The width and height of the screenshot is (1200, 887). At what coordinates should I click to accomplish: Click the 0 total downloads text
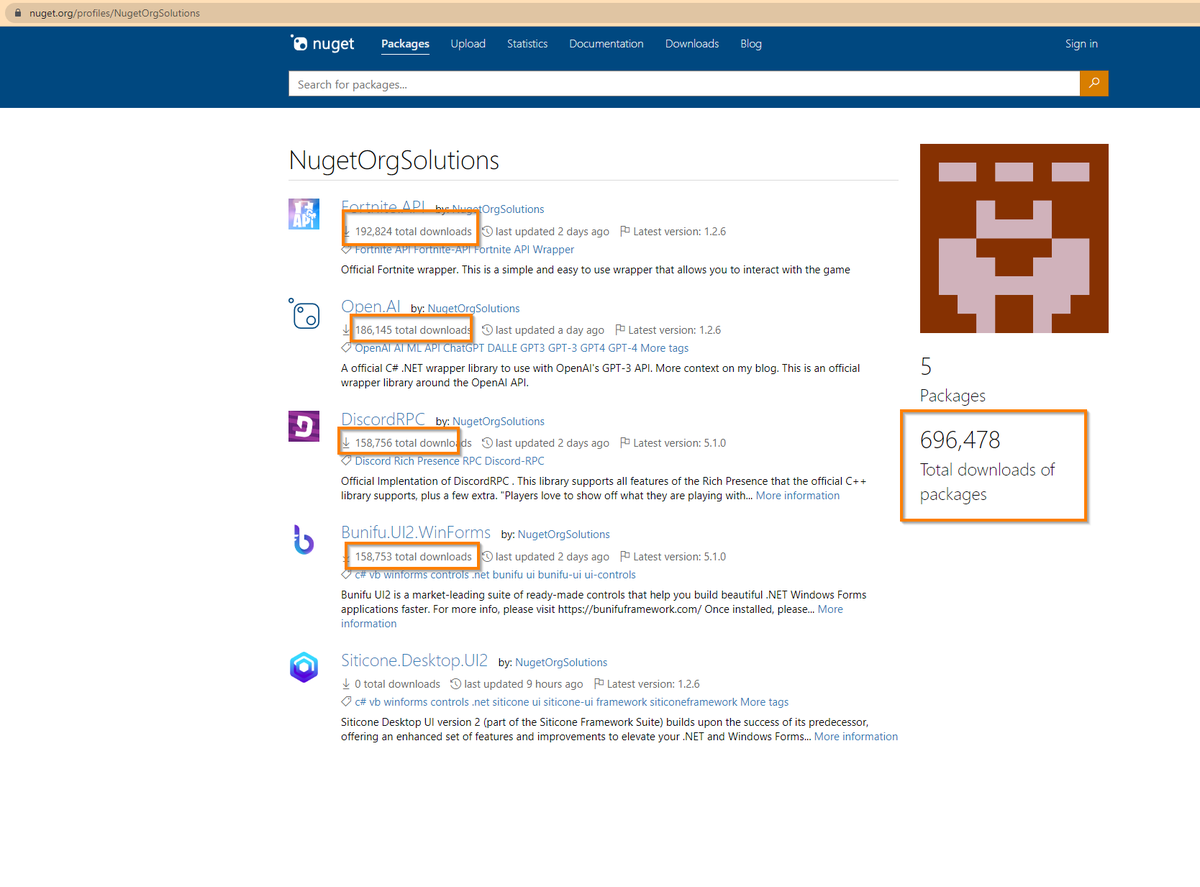[397, 684]
